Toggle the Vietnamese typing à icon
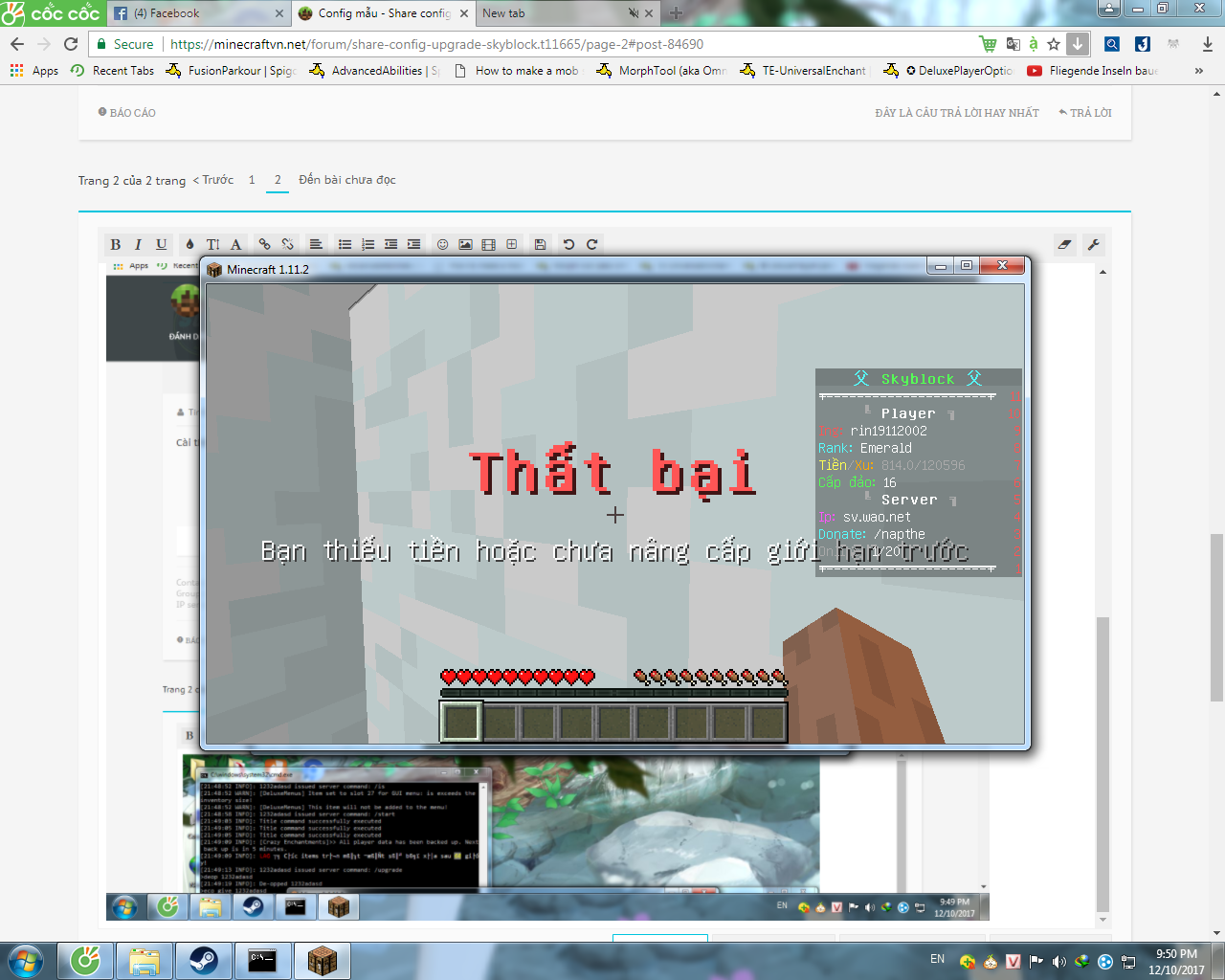The height and width of the screenshot is (980, 1225). click(x=1034, y=44)
